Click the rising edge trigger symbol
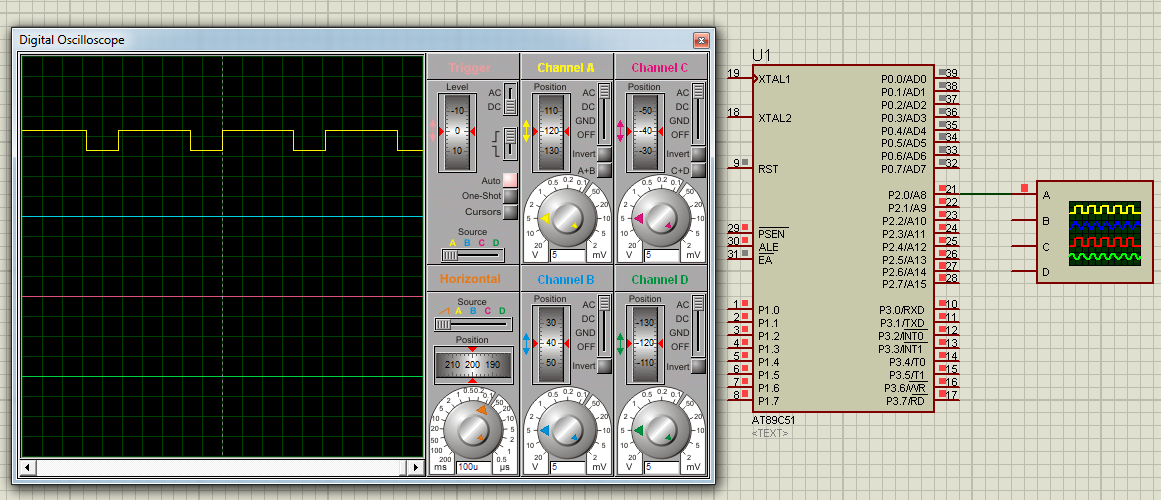The image size is (1161, 500). click(x=496, y=134)
